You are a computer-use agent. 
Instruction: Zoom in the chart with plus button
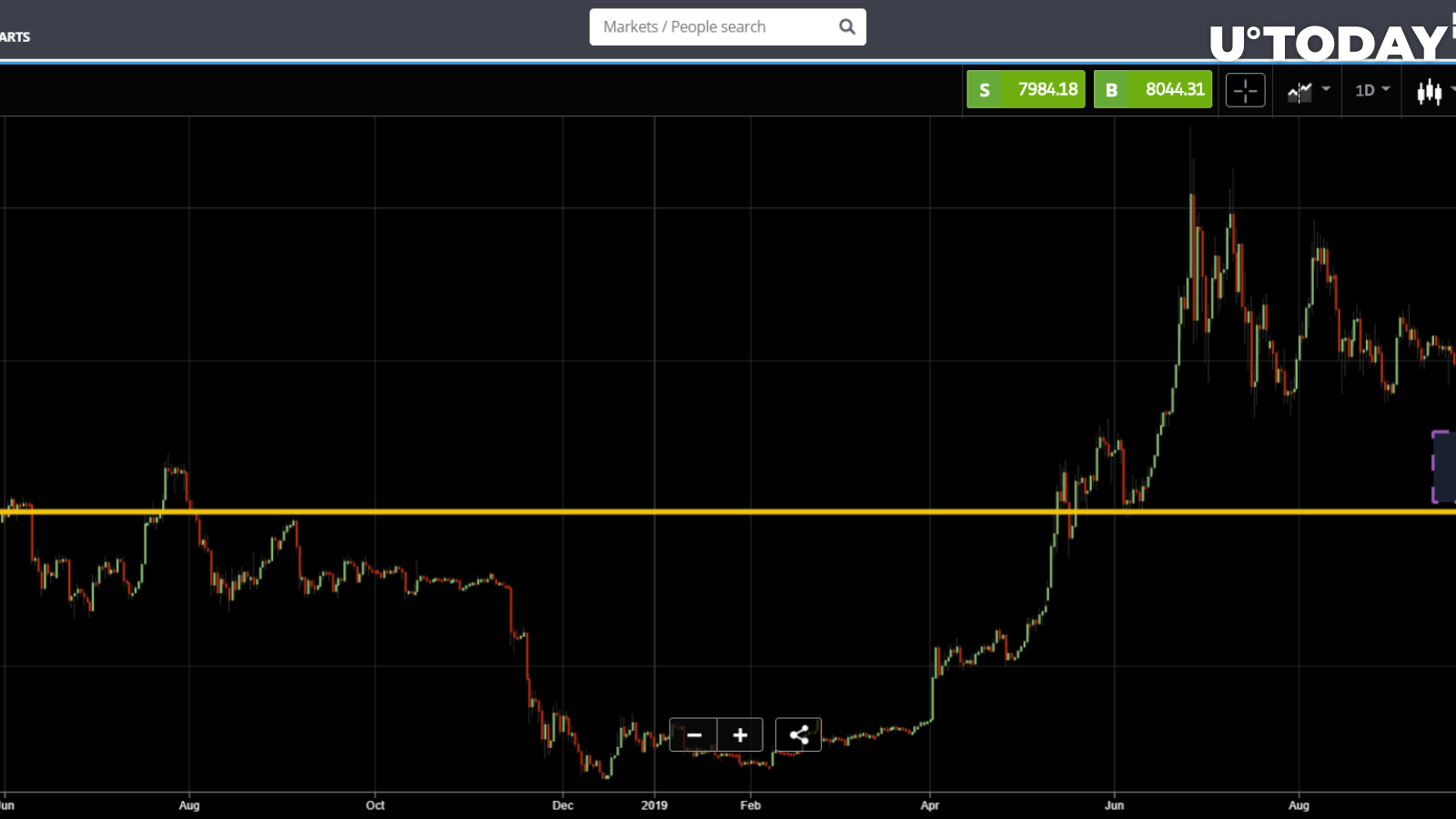[x=741, y=734]
